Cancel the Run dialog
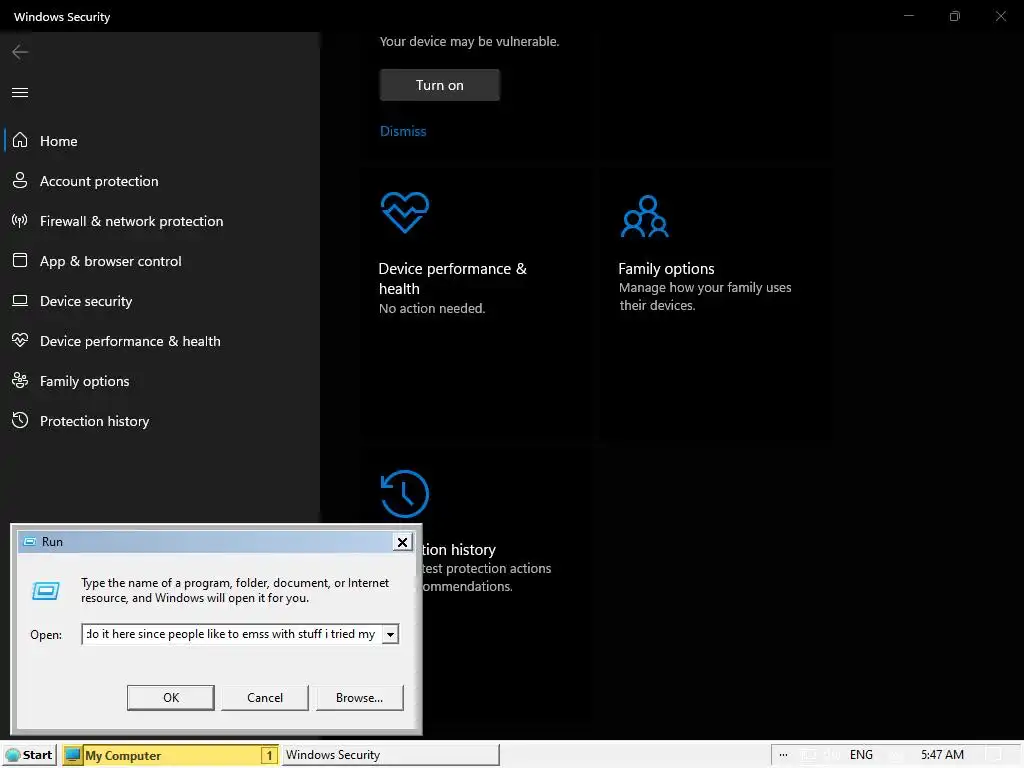Viewport: 1024px width, 768px height. pyautogui.click(x=264, y=697)
